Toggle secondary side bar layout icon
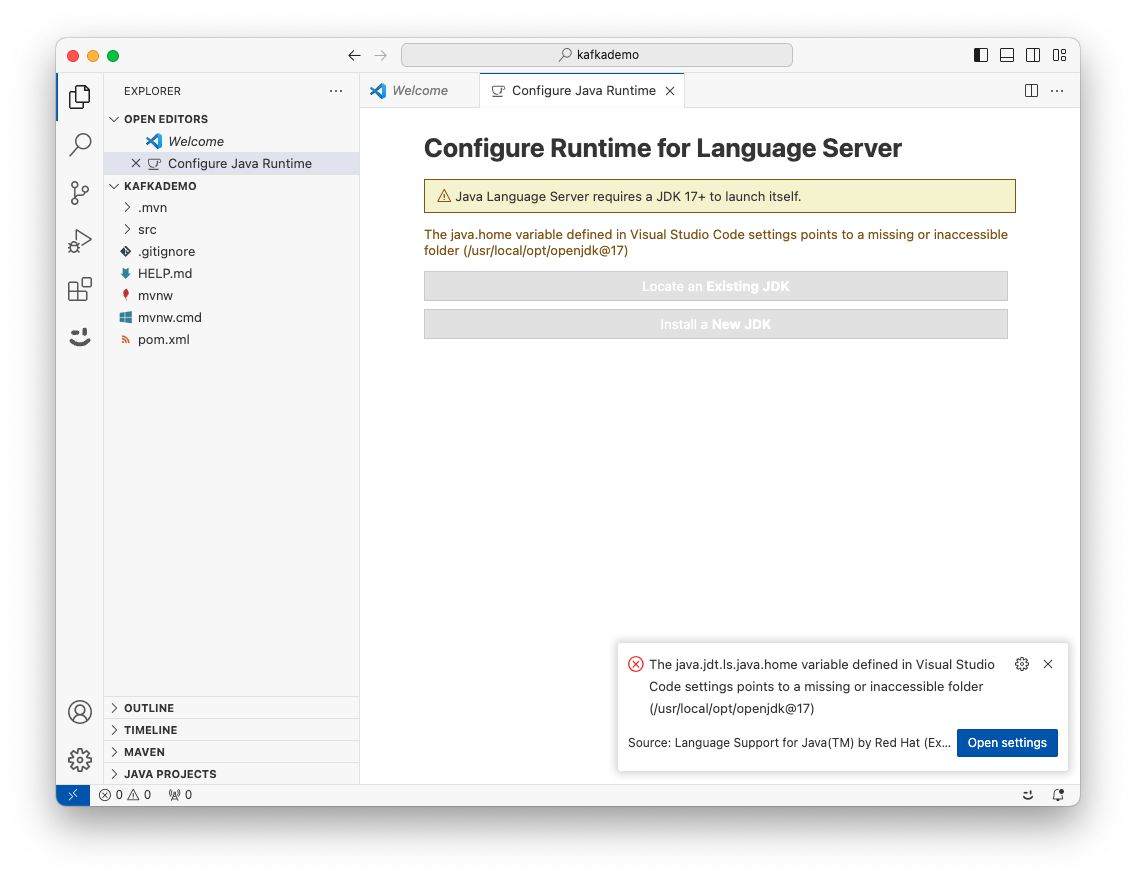Screen dimensions: 1136x880 coord(1033,55)
